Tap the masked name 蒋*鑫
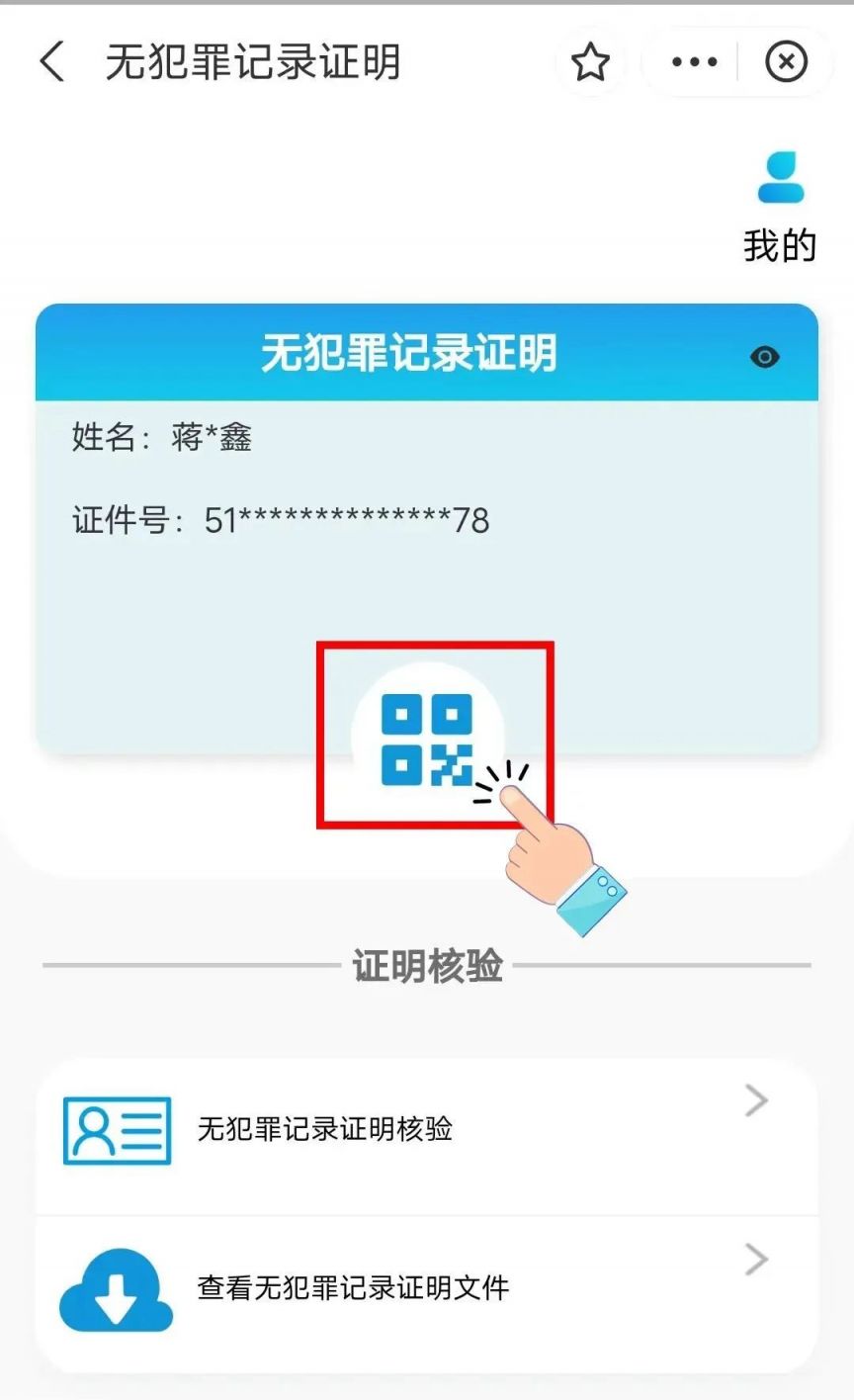854x1400 pixels. 212,436
